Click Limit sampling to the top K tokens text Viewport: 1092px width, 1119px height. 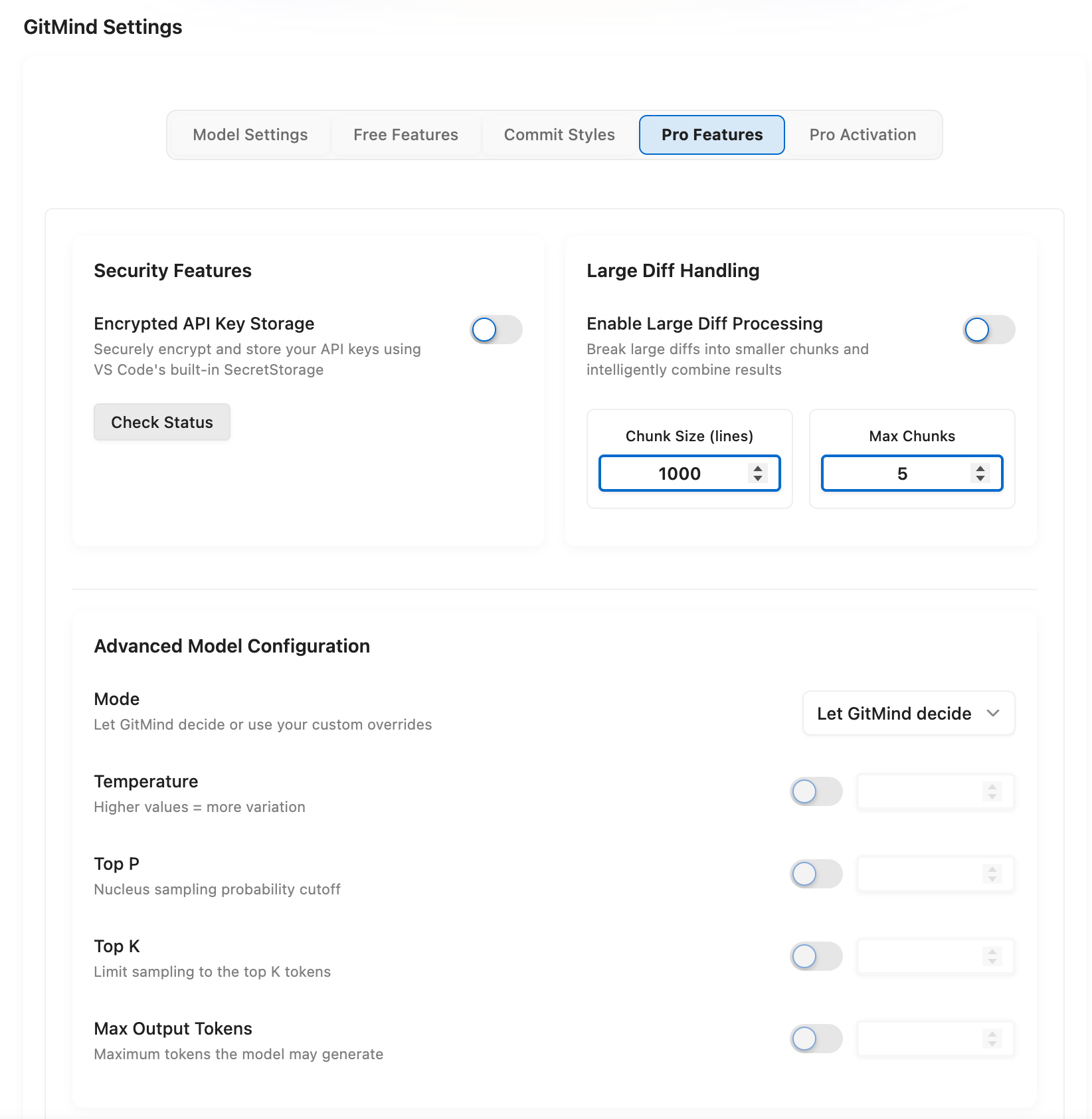pyautogui.click(x=213, y=971)
